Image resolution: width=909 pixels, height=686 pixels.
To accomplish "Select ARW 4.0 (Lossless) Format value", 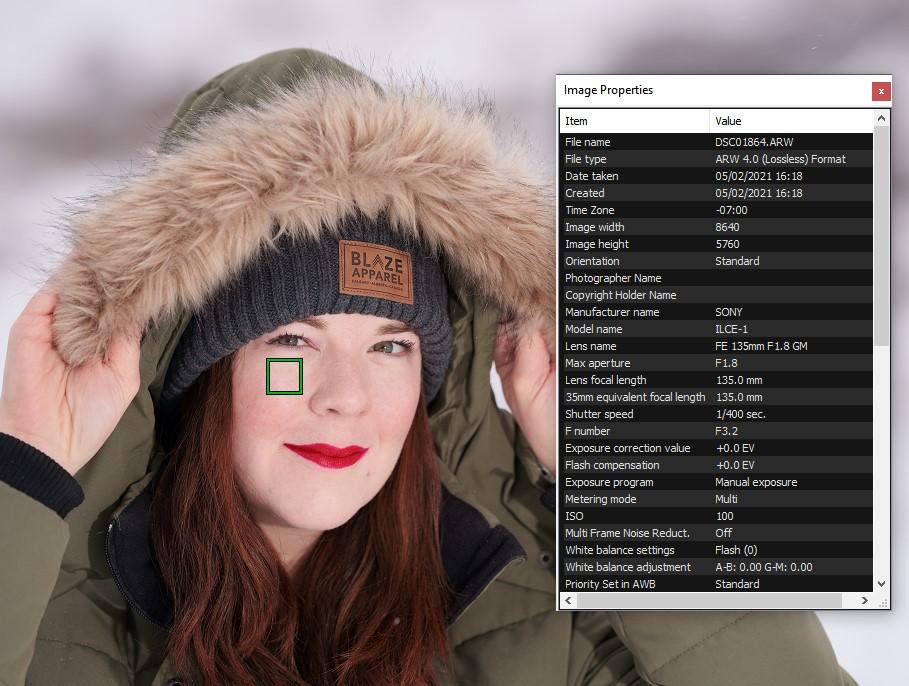I will 780,159.
